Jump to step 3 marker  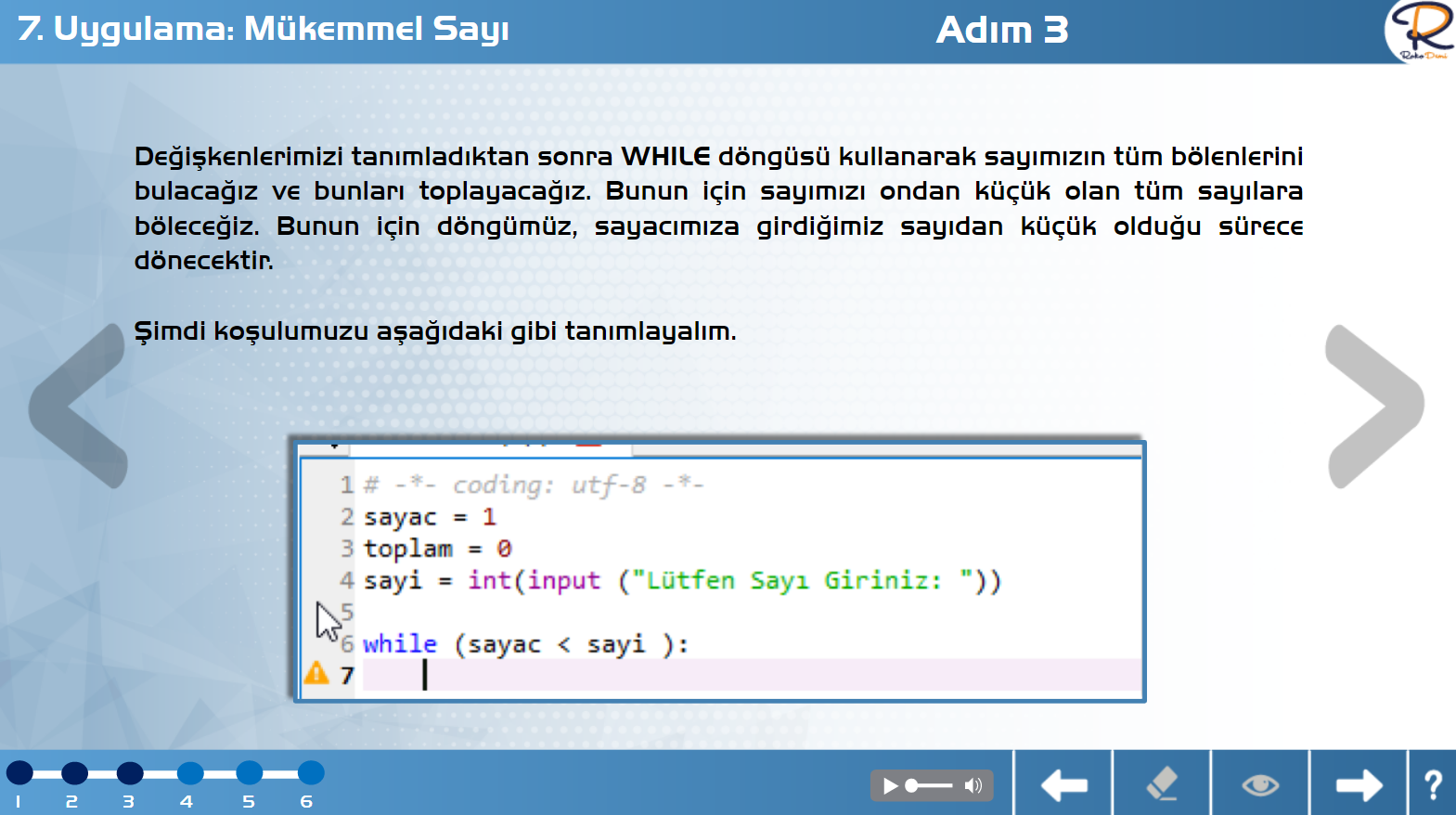click(x=130, y=772)
